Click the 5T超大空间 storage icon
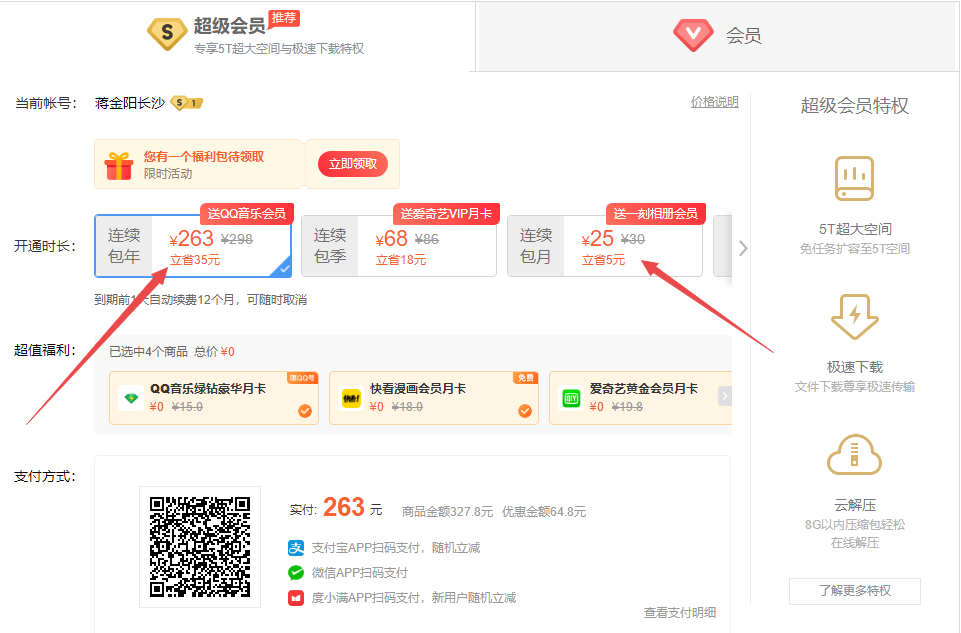The width and height of the screenshot is (961, 633). [x=854, y=178]
